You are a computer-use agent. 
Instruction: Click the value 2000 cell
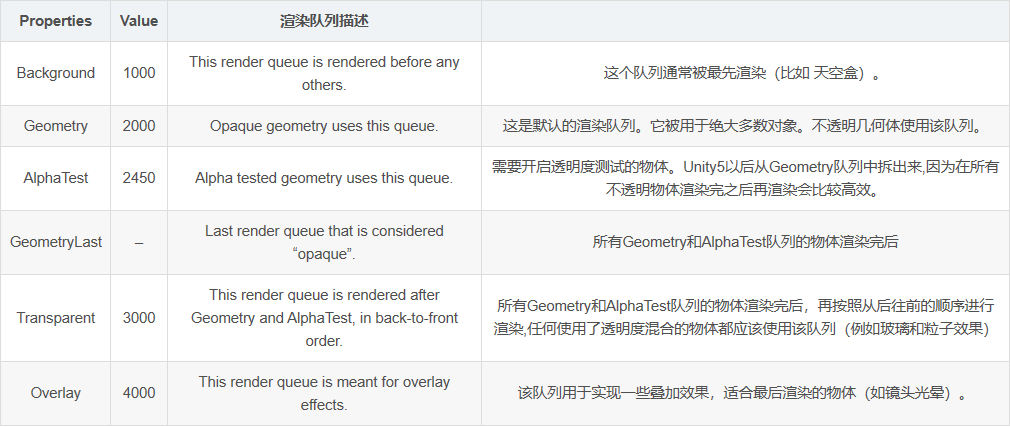coord(138,126)
